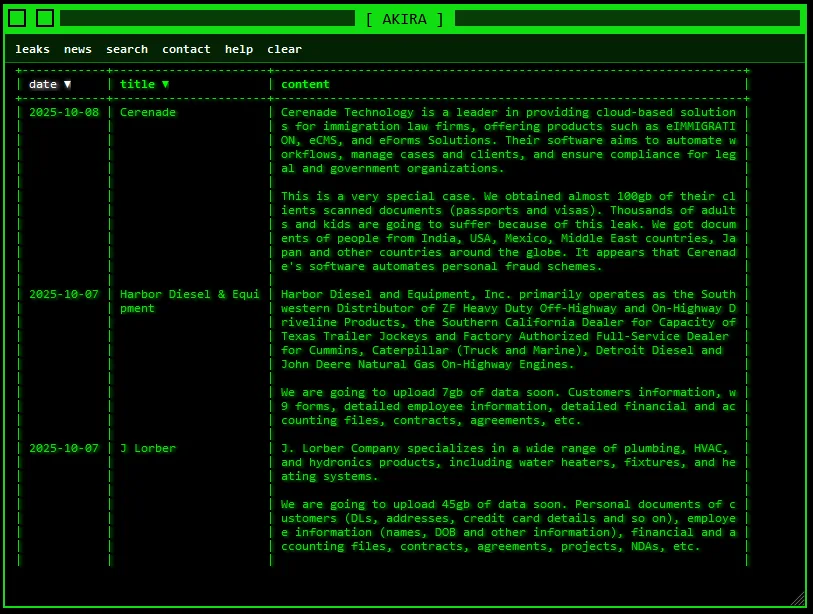The width and height of the screenshot is (813, 614).
Task: Click the second square button in title bar
Action: [x=45, y=18]
